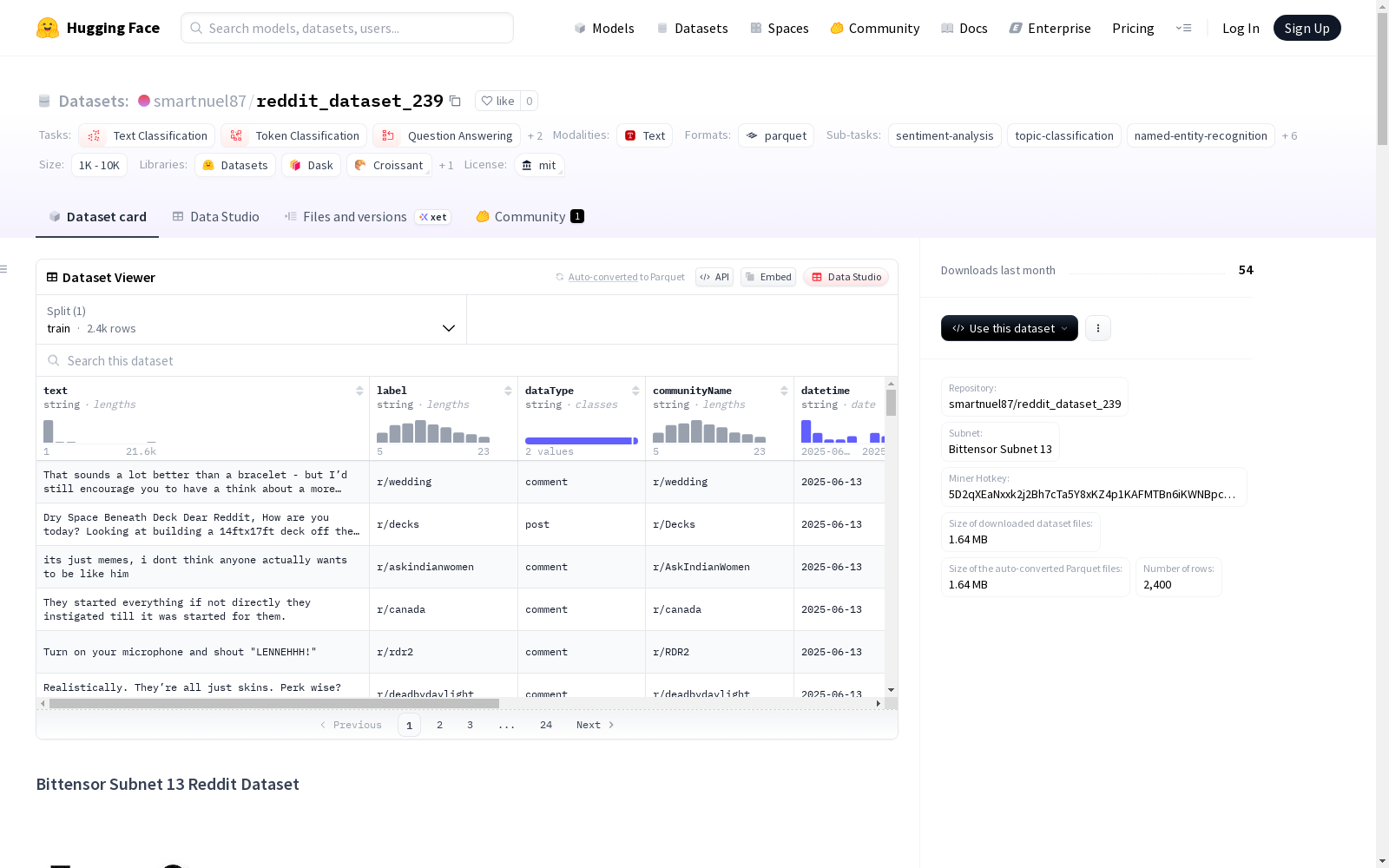This screenshot has height=868, width=1389.
Task: Expand the +6 more sub-tasks
Action: pyautogui.click(x=1289, y=136)
